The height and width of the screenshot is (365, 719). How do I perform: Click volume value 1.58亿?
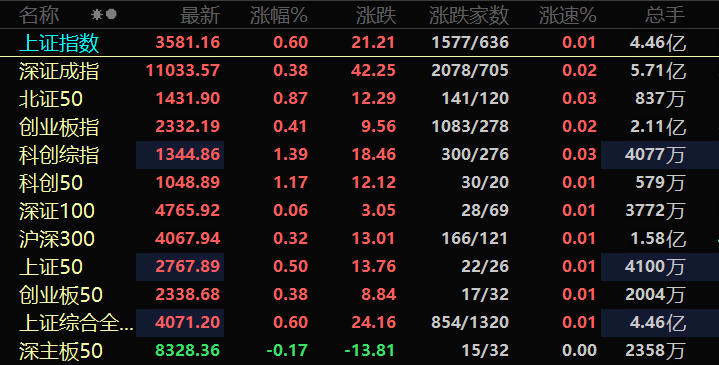click(658, 238)
